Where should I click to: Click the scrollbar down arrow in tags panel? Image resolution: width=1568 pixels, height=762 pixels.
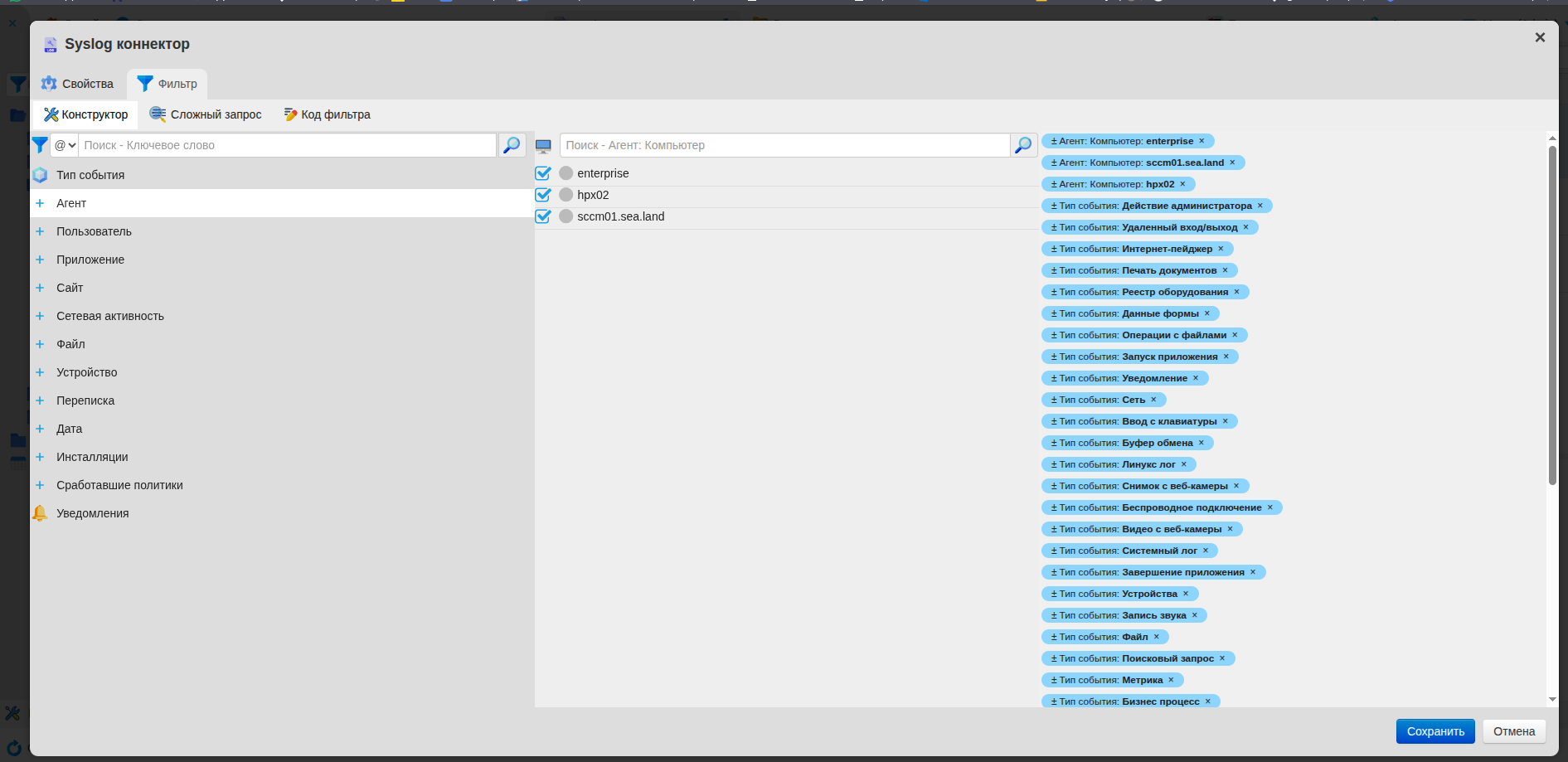coord(1552,700)
